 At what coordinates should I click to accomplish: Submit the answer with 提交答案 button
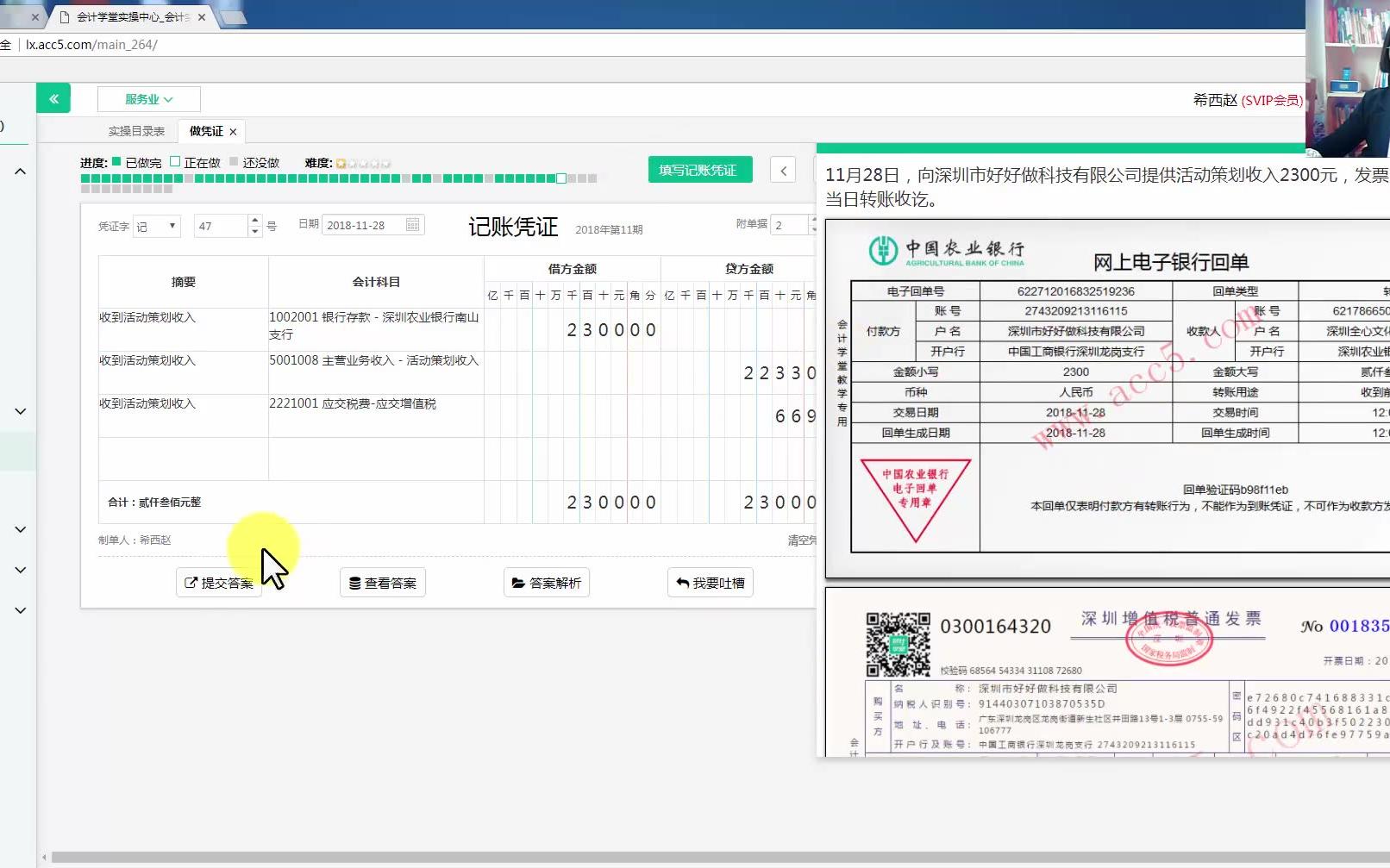pyautogui.click(x=219, y=583)
